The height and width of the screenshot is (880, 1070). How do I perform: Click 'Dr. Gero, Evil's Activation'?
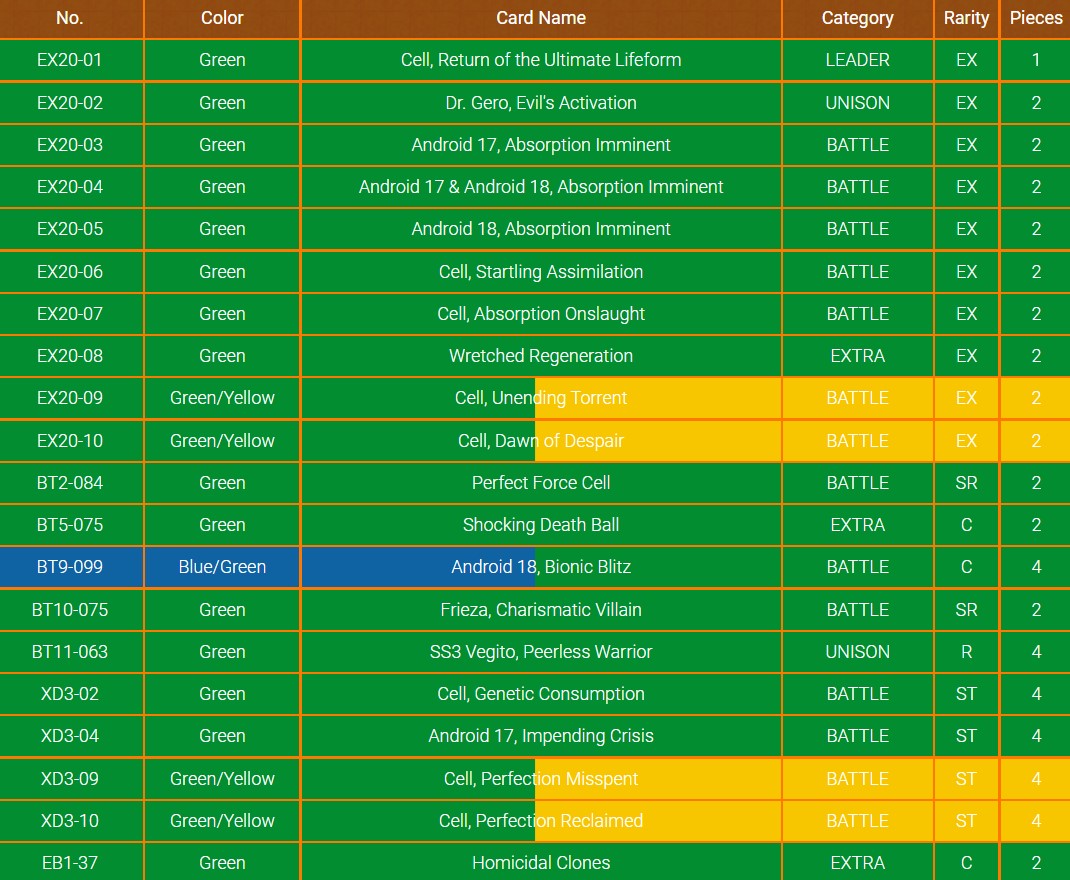click(540, 103)
